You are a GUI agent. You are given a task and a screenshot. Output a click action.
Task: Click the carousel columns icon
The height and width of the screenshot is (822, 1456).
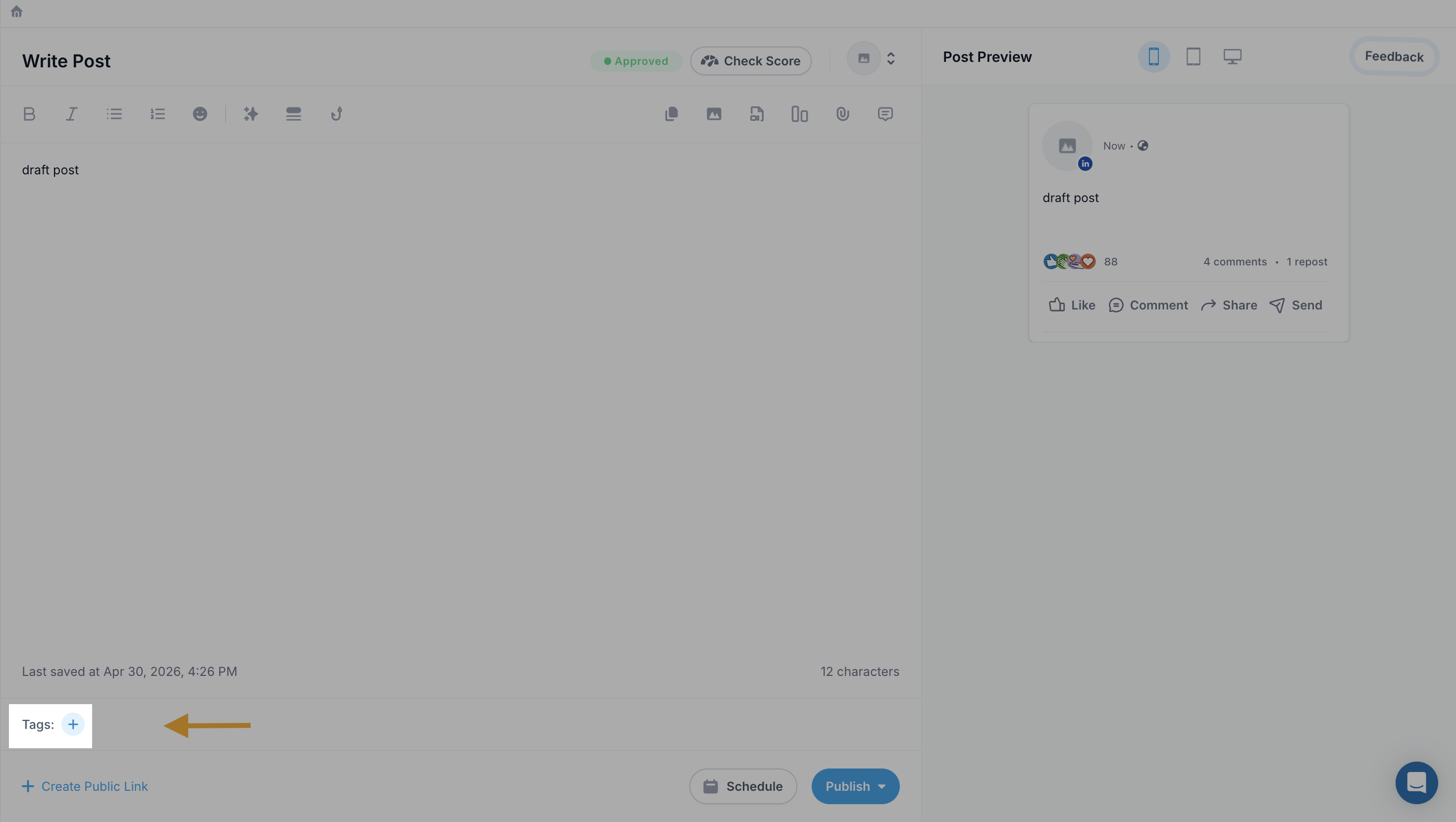(x=800, y=114)
